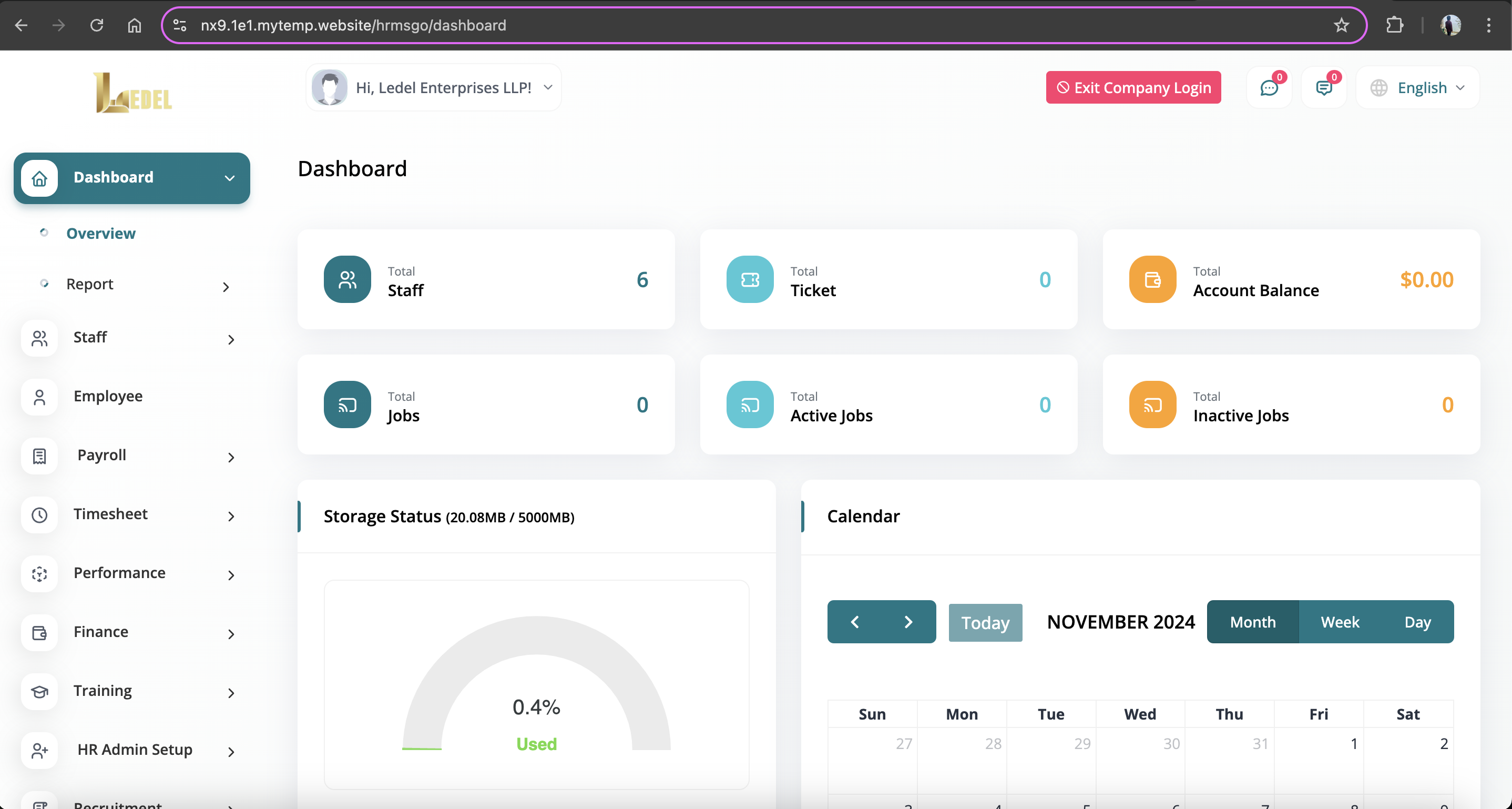The image size is (1512, 809).
Task: Click the Timesheet clock icon
Action: [39, 515]
